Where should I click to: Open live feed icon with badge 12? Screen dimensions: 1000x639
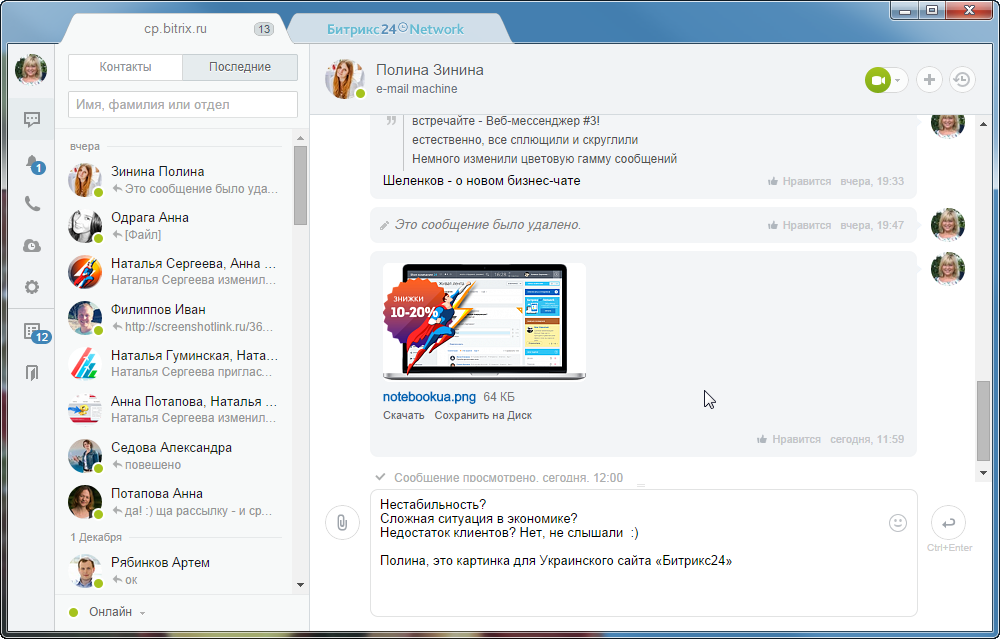click(36, 333)
